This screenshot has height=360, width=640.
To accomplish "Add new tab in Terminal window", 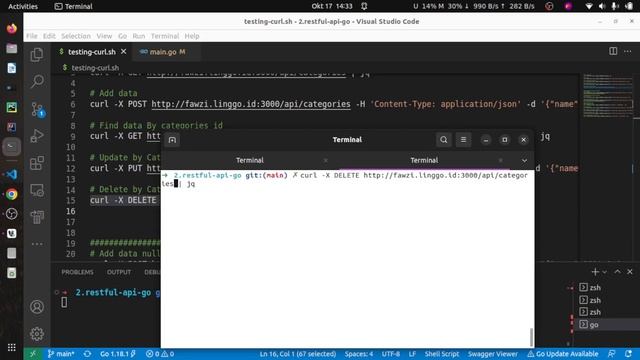I will tap(172, 140).
